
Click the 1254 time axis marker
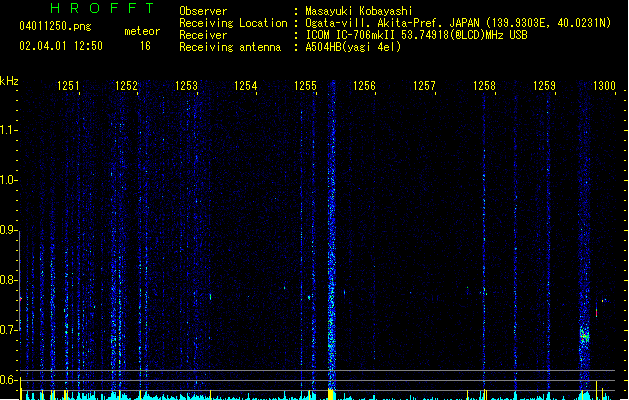pos(246,86)
